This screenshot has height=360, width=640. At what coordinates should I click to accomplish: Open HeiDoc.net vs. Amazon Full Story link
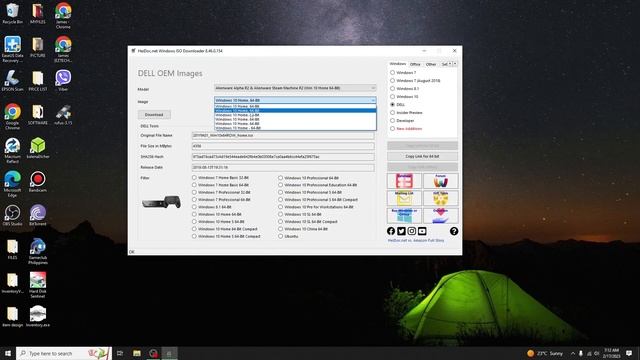pos(416,240)
